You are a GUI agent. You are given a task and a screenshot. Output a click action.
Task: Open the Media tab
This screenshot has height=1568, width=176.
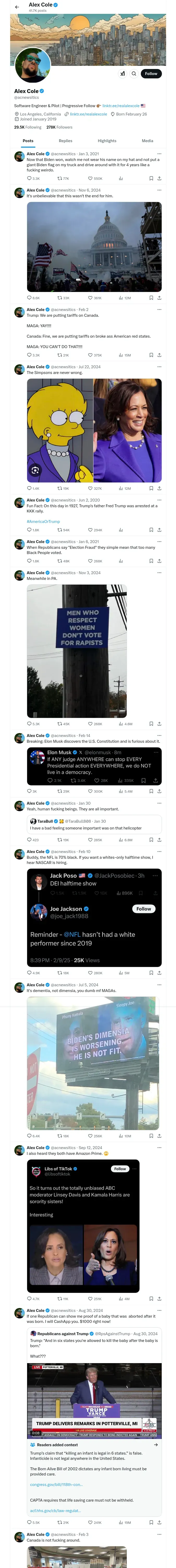coord(148,141)
